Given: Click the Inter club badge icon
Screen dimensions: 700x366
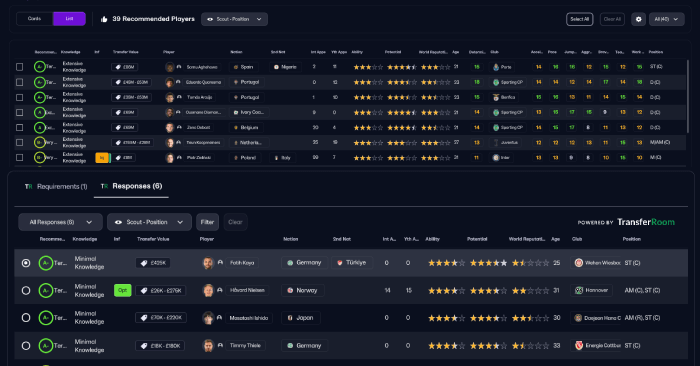Looking at the screenshot, I should (496, 158).
